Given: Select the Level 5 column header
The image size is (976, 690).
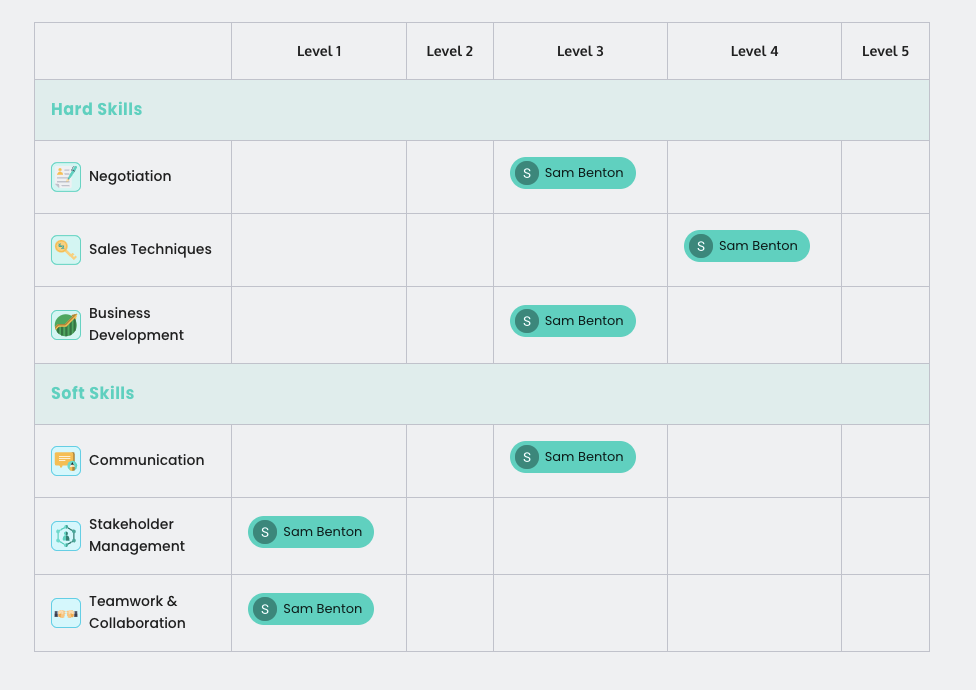Looking at the screenshot, I should (x=885, y=51).
